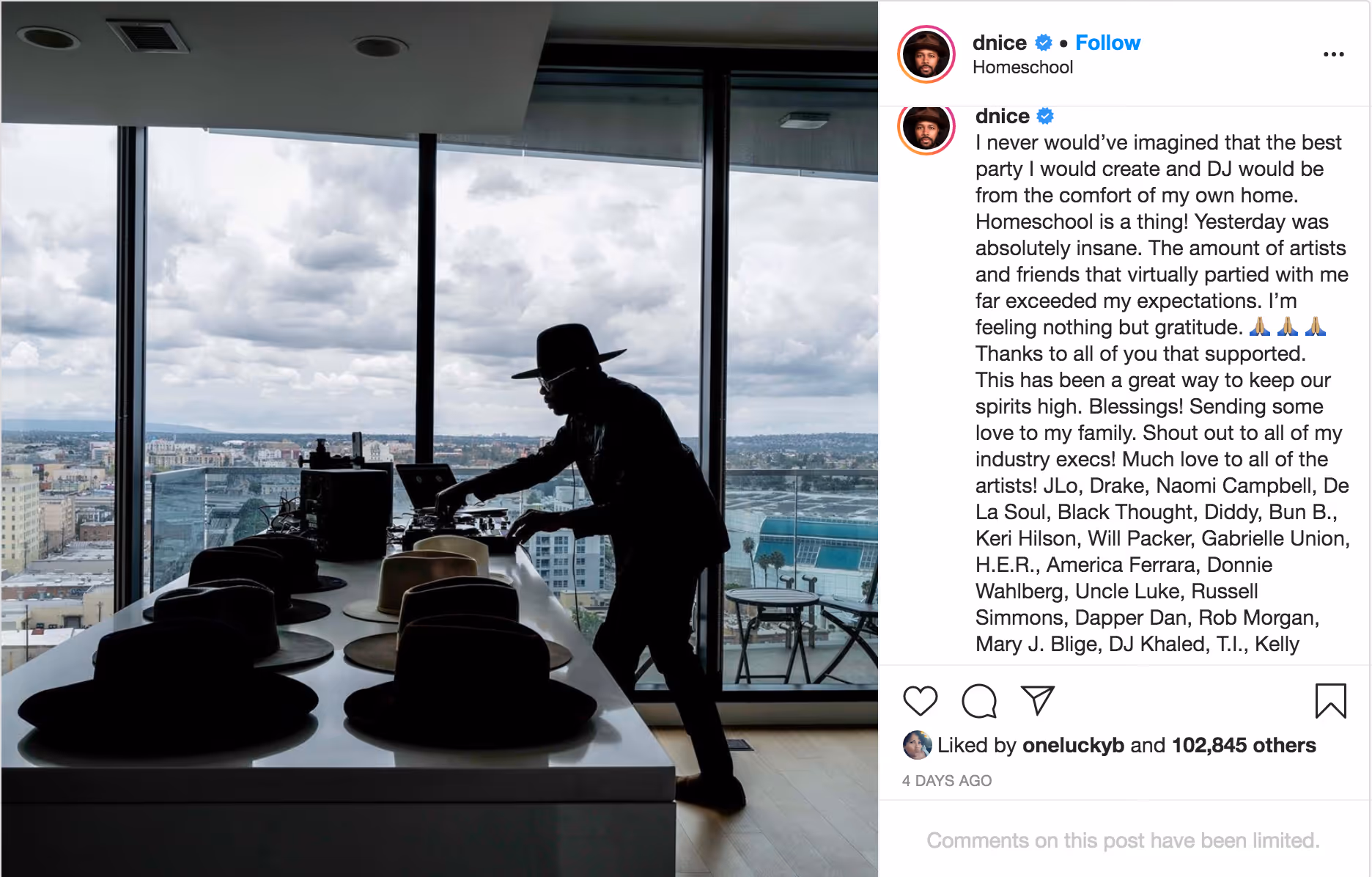The width and height of the screenshot is (1372, 877).
Task: Like the post with the heart icon
Action: click(920, 701)
